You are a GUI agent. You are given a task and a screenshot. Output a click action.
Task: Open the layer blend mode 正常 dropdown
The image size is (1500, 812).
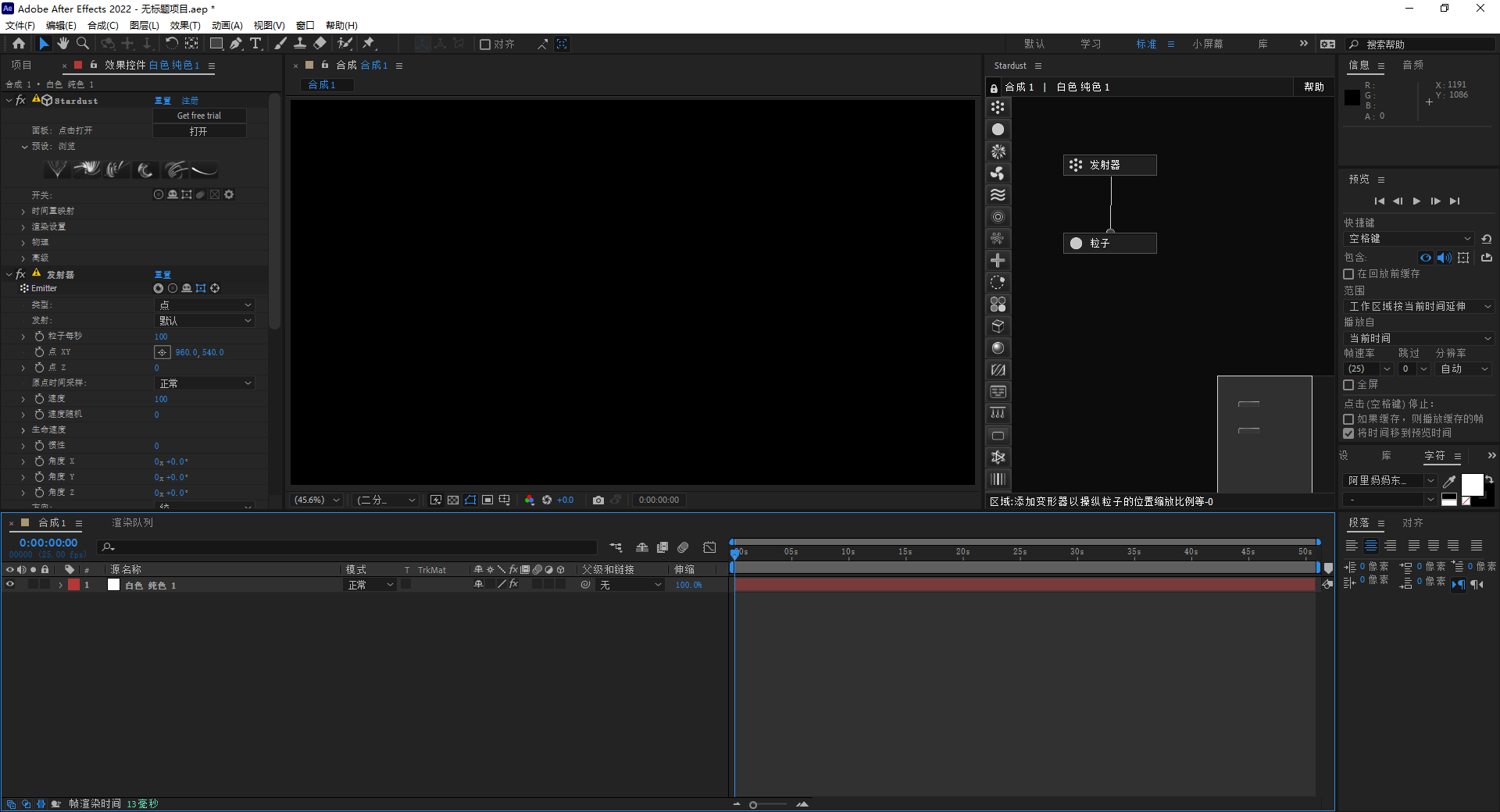click(370, 585)
